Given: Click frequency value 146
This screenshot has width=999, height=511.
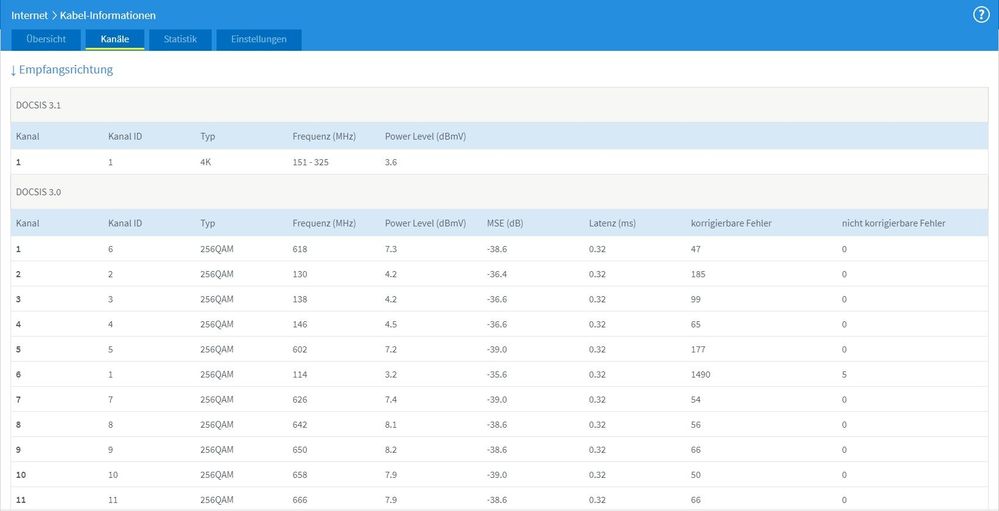Looking at the screenshot, I should pos(299,324).
